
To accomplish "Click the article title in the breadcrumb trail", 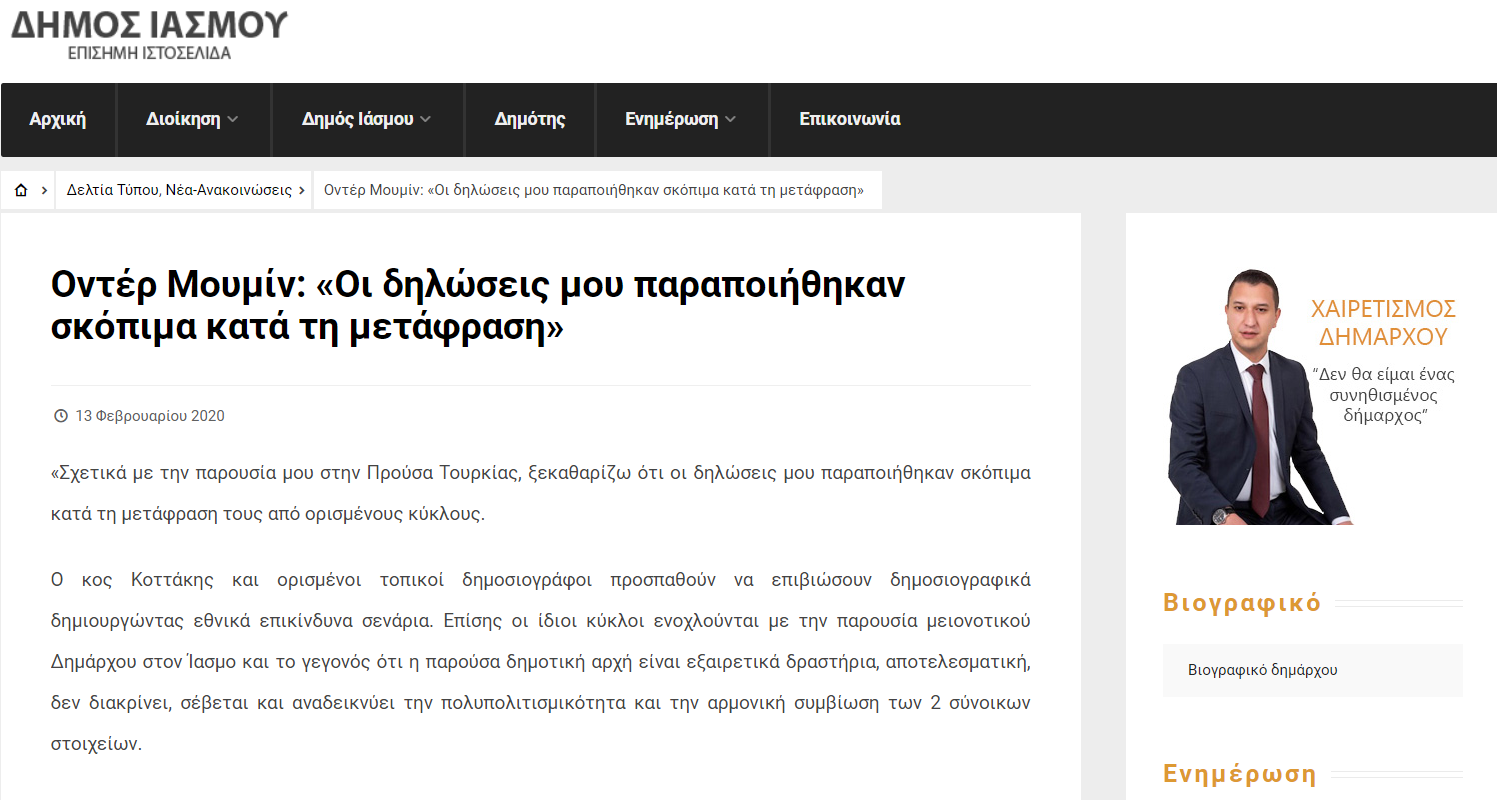I will click(x=594, y=190).
